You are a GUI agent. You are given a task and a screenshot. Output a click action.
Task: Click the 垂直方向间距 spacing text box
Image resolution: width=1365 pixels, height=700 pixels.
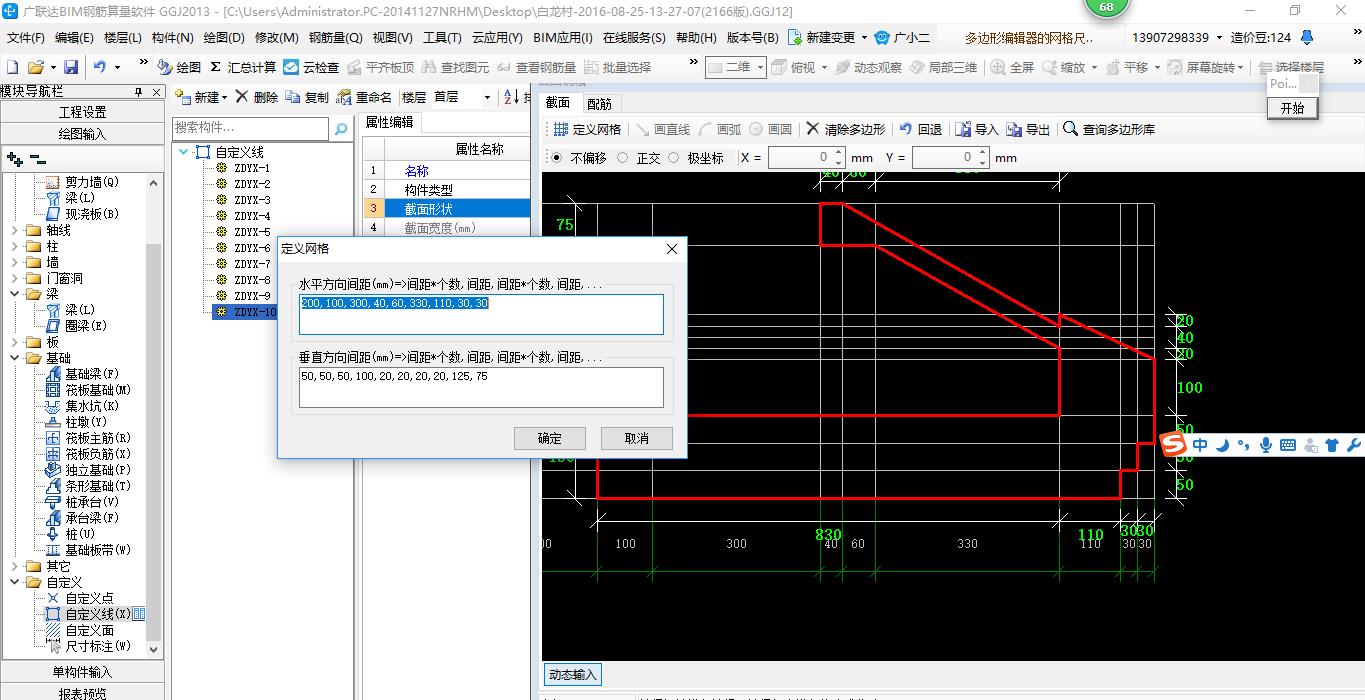pos(481,387)
